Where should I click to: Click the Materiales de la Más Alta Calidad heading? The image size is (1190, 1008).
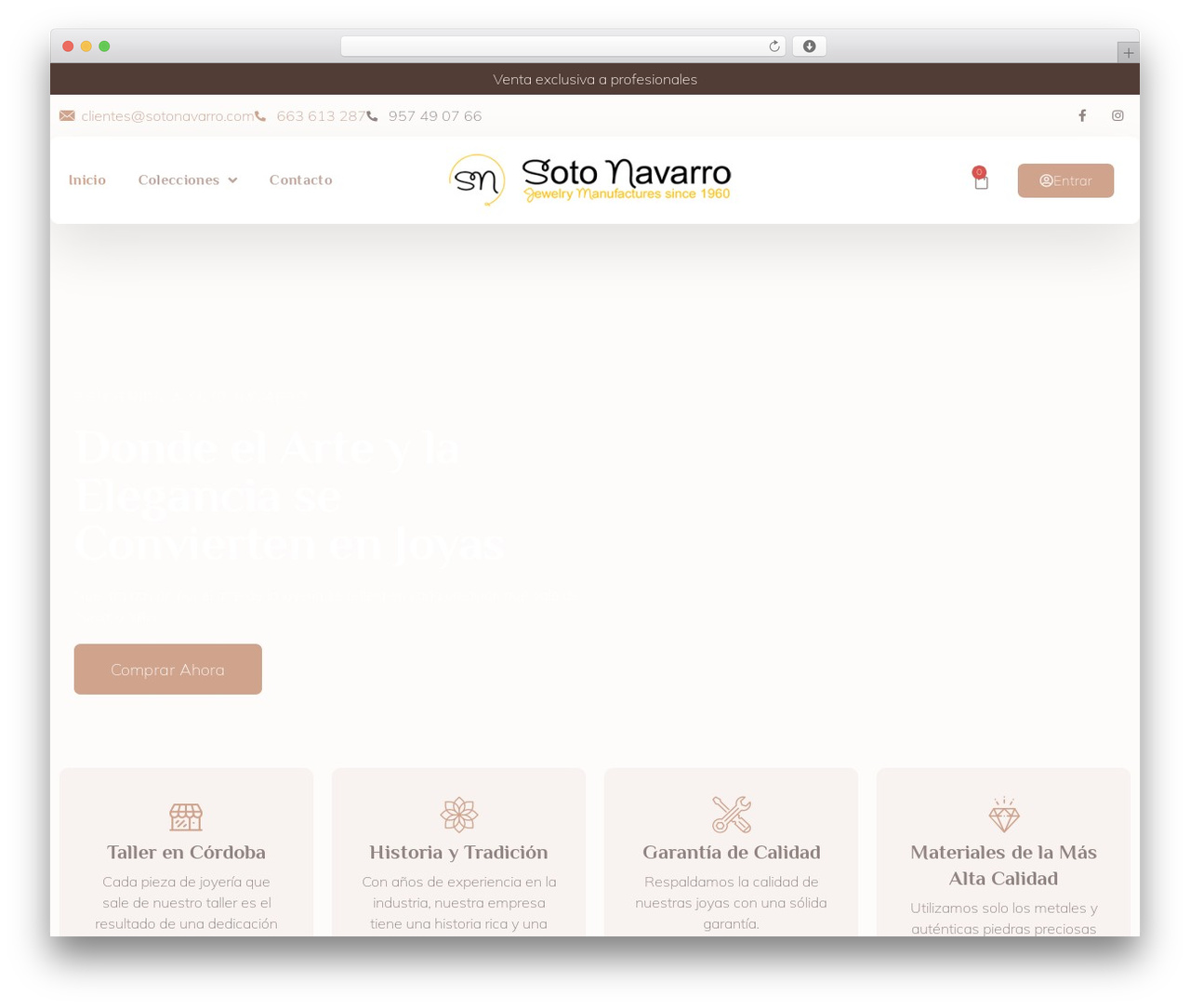point(1004,866)
